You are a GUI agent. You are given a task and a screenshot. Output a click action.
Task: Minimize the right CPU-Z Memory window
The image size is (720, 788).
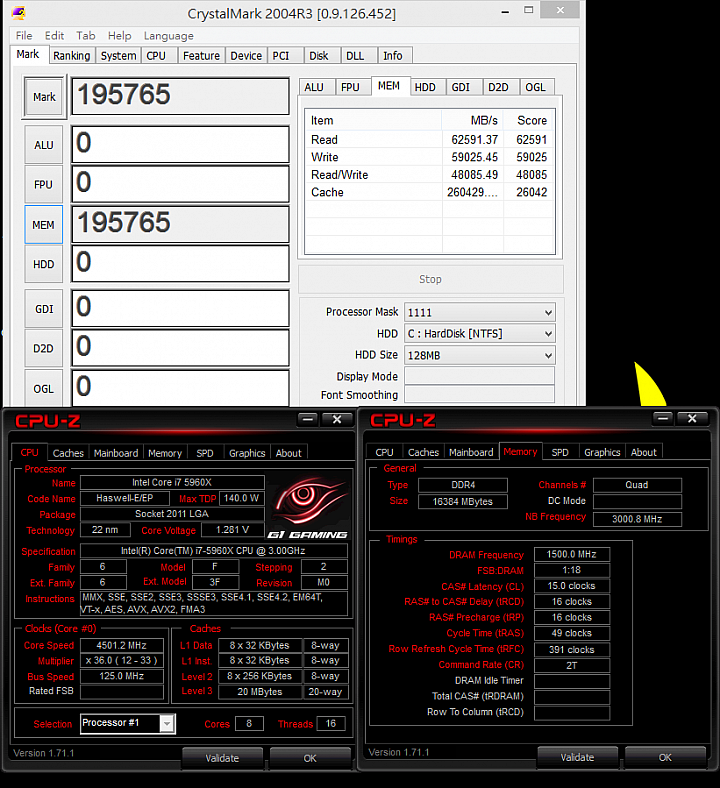click(x=663, y=418)
